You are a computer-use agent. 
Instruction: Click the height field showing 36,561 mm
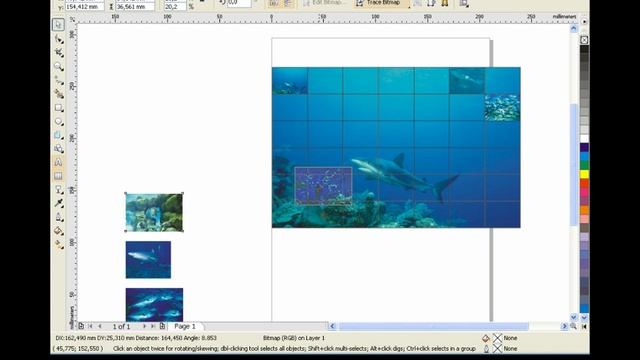(x=135, y=7)
